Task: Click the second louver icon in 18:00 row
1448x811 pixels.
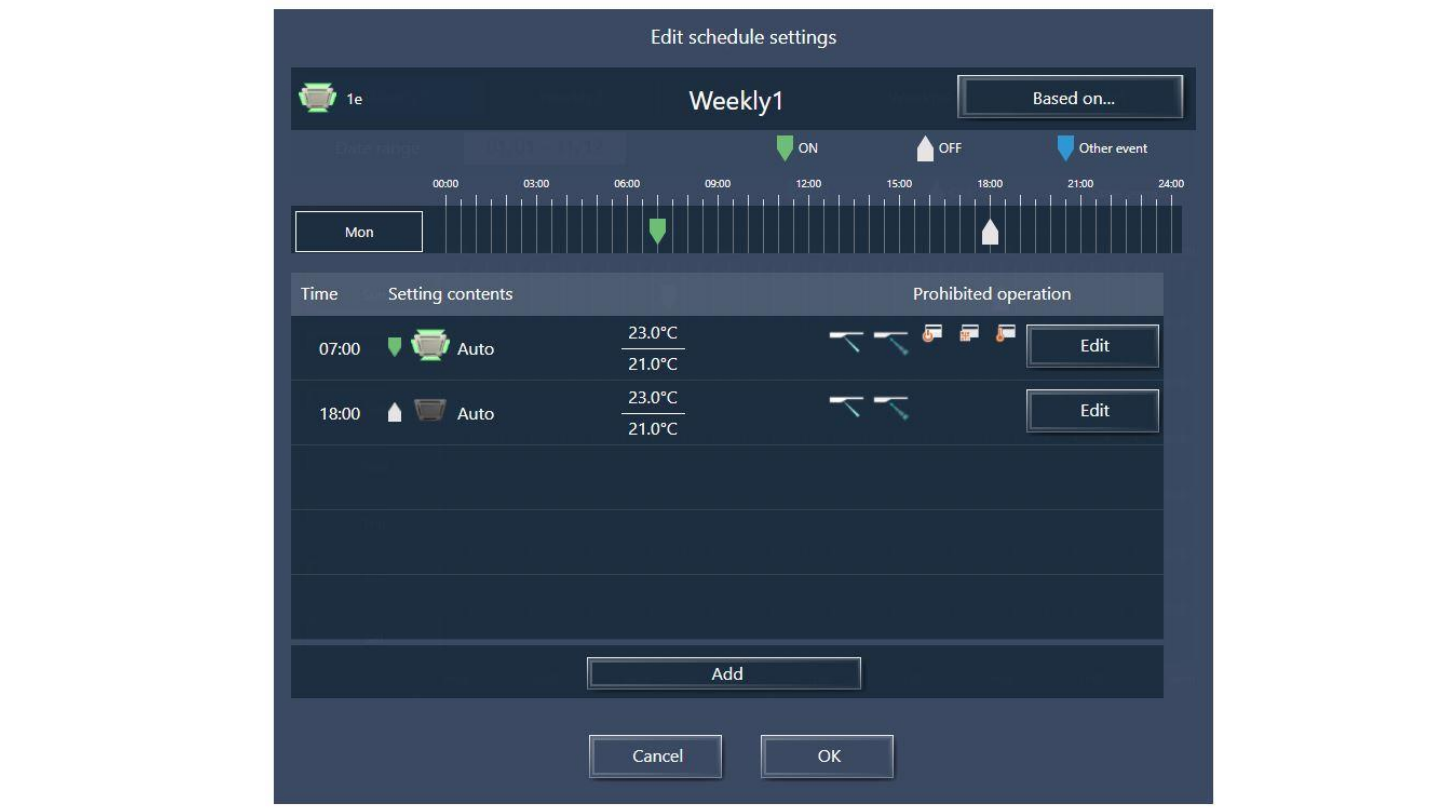Action: click(890, 407)
